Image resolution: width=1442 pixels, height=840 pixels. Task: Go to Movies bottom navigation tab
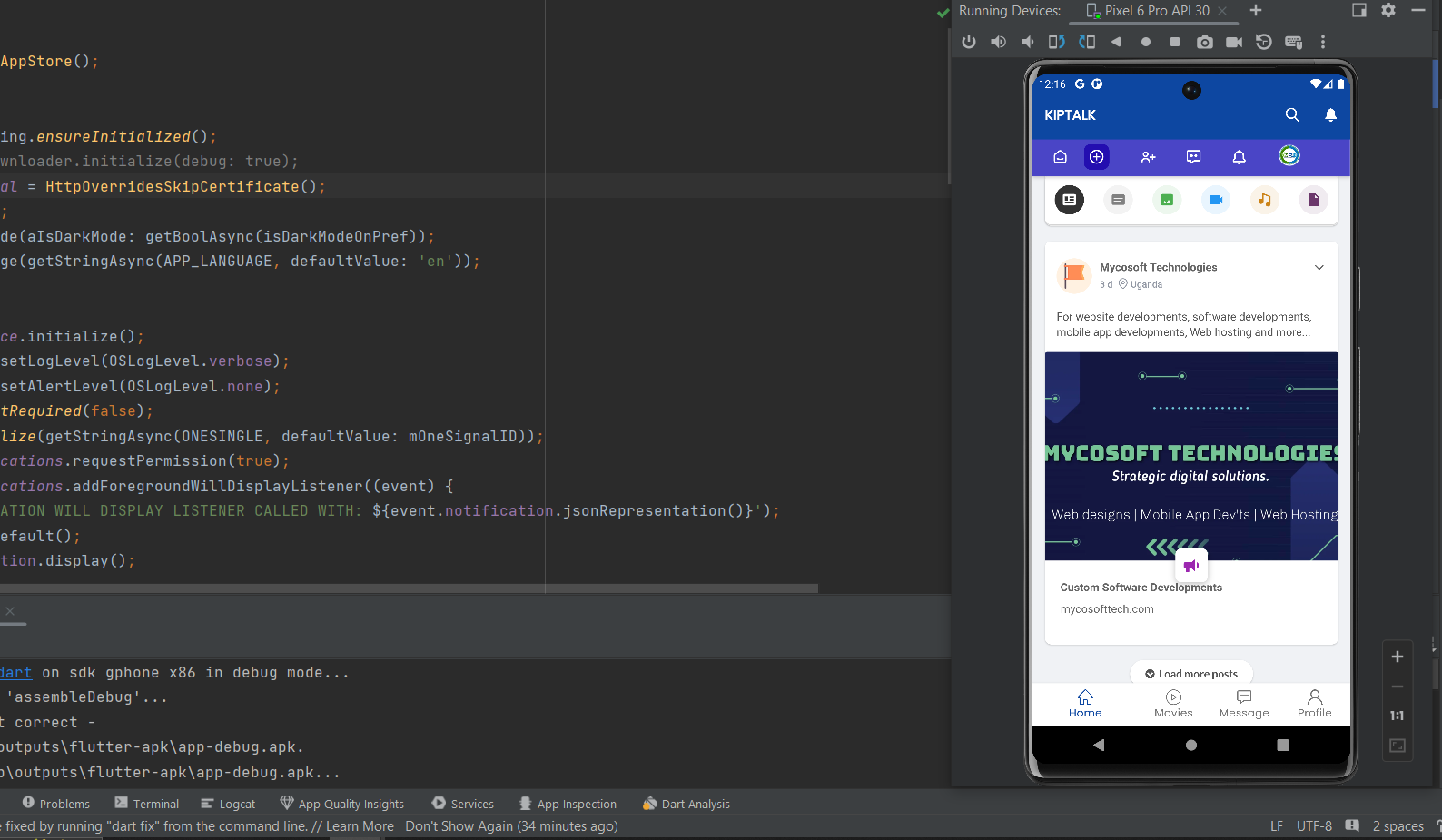(1173, 704)
